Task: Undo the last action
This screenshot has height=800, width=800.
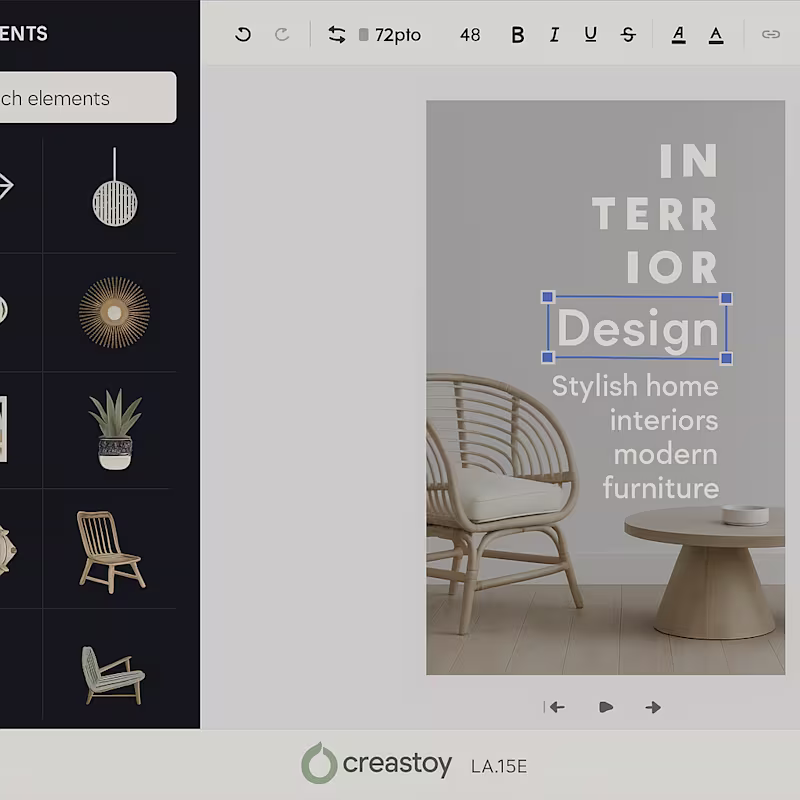Action: tap(242, 33)
